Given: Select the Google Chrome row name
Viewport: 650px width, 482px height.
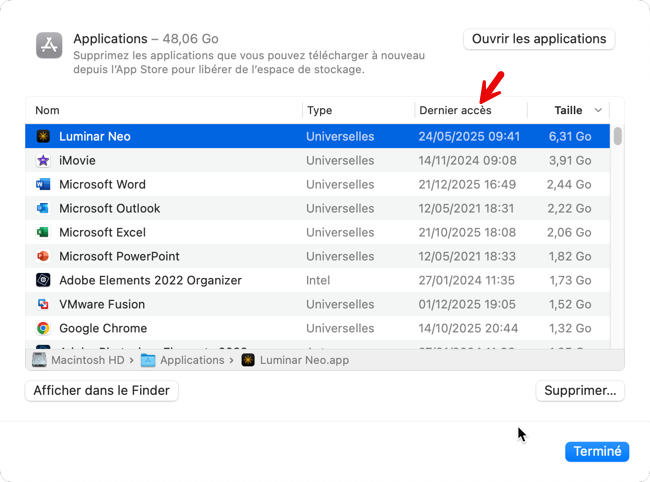Looking at the screenshot, I should (x=103, y=328).
